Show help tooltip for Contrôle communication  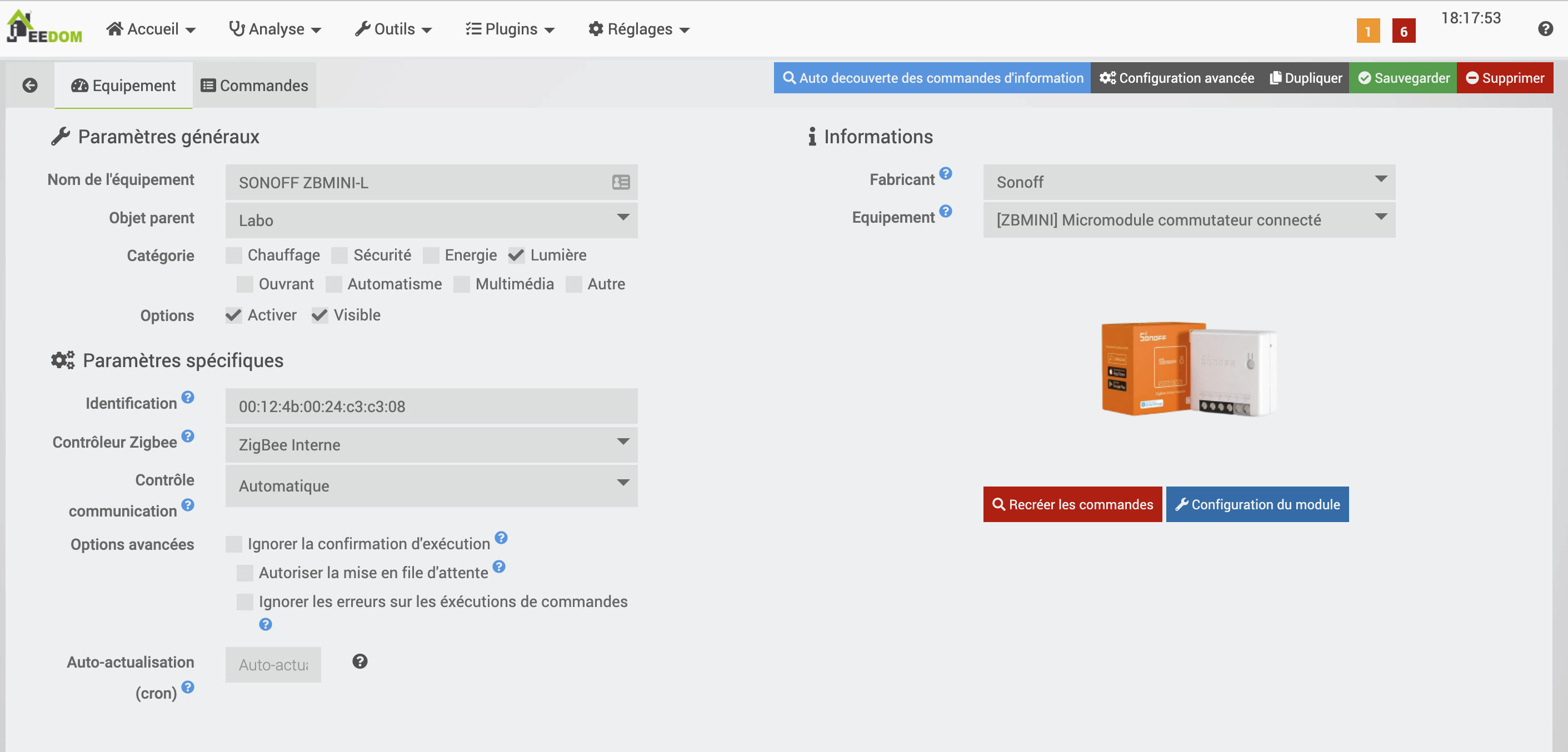[188, 505]
